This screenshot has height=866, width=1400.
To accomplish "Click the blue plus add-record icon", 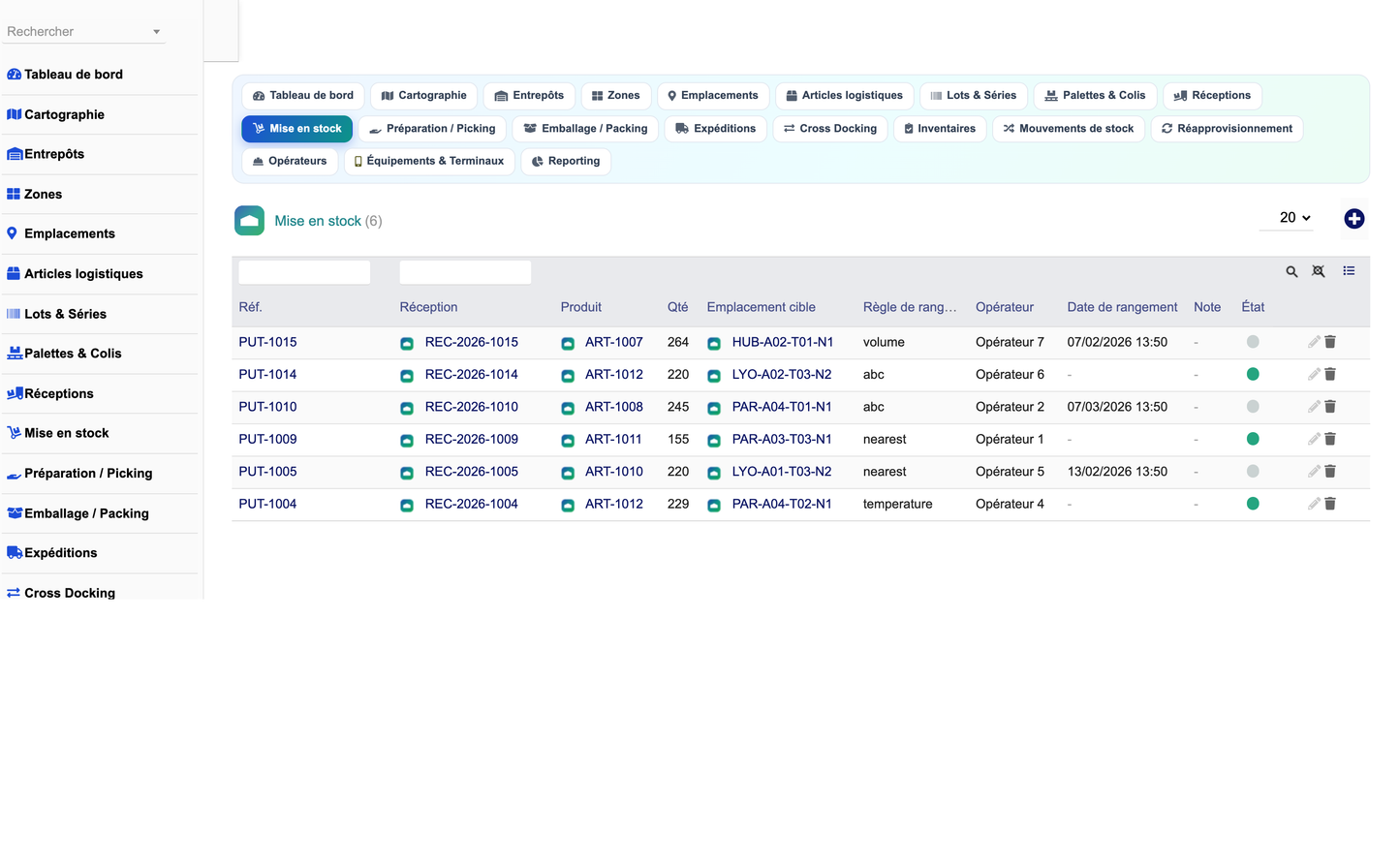I will coord(1354,219).
